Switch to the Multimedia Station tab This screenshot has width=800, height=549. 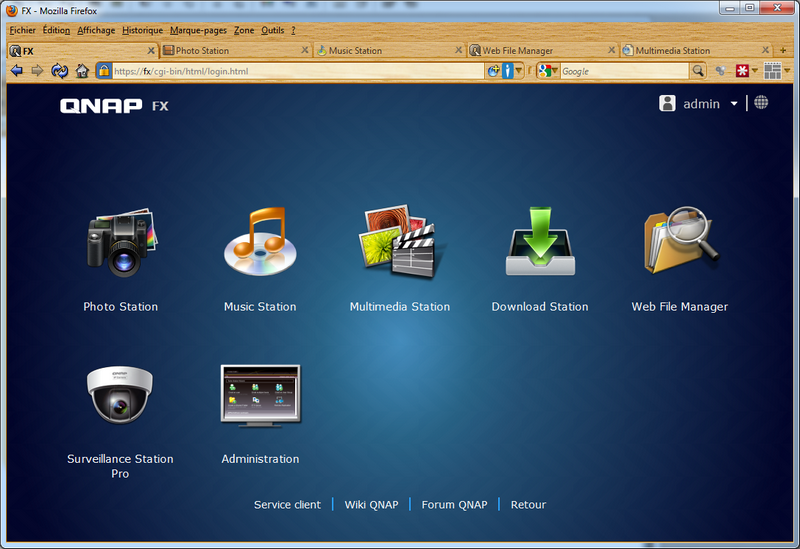click(696, 51)
